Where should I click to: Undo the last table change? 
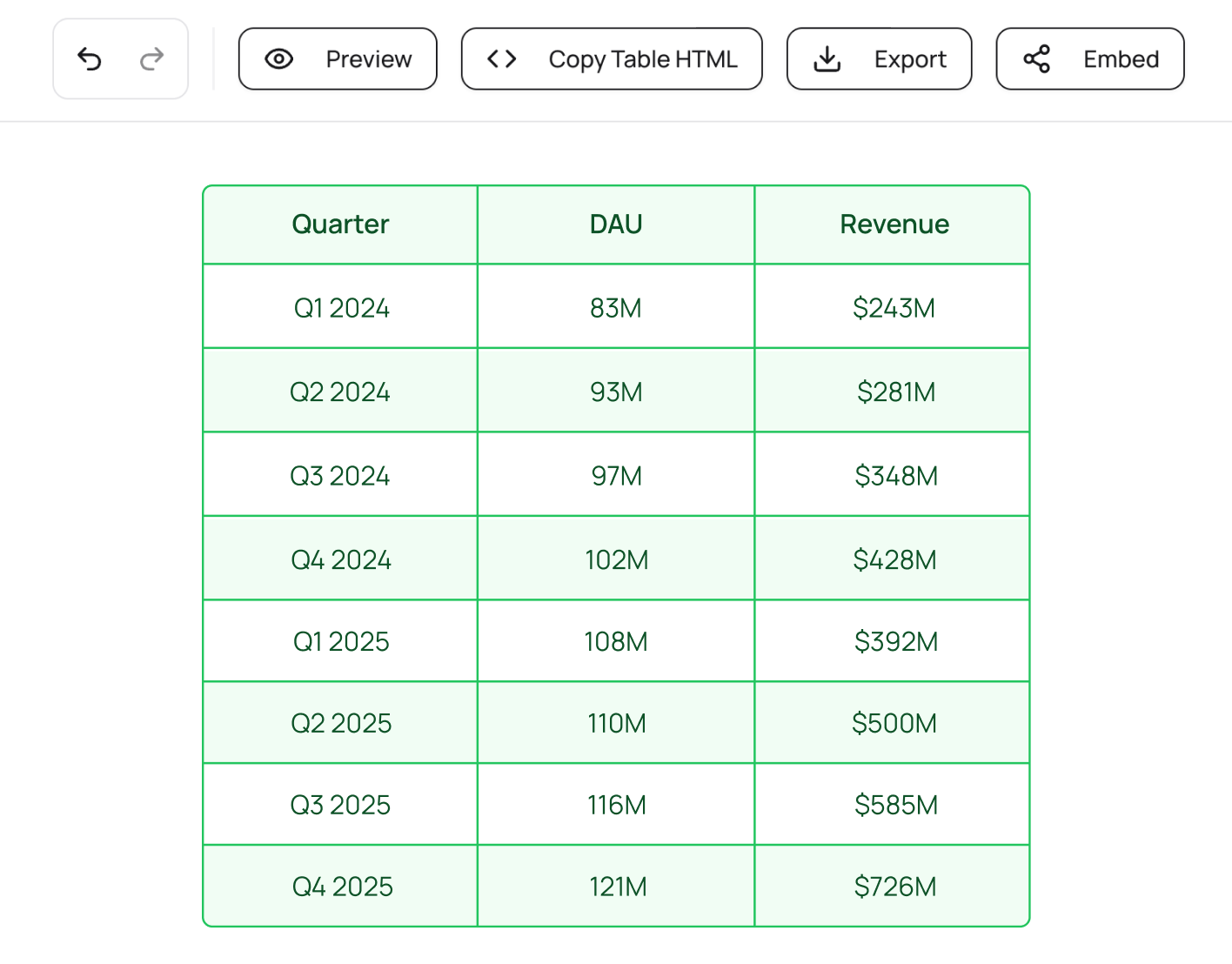pos(90,58)
